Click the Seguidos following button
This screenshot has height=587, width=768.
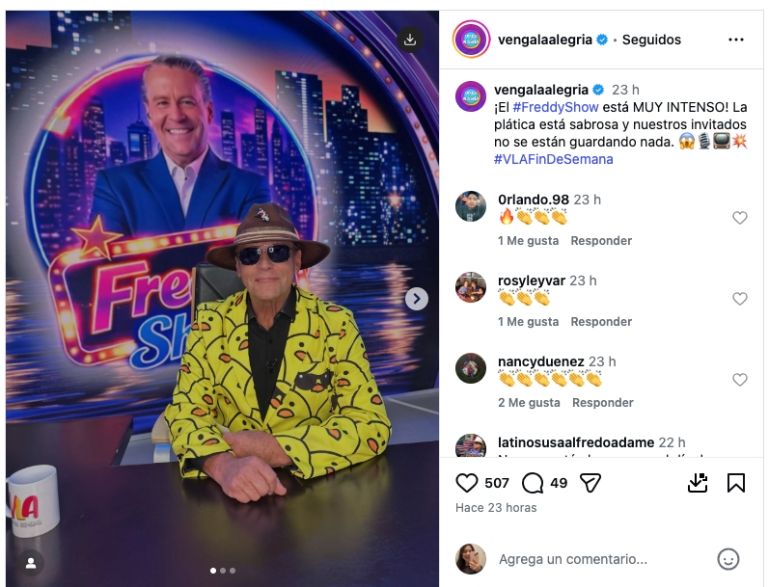(x=651, y=40)
